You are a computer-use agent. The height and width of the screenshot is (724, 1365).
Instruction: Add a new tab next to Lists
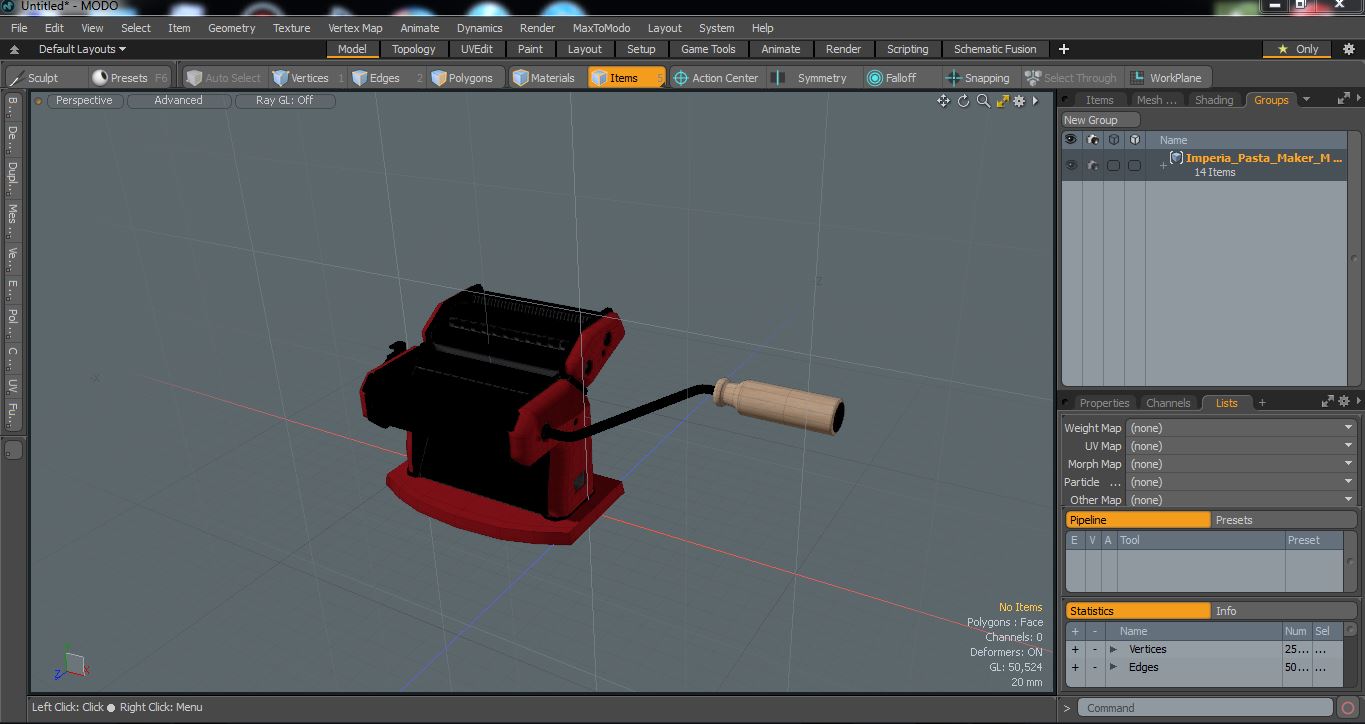pyautogui.click(x=1262, y=403)
